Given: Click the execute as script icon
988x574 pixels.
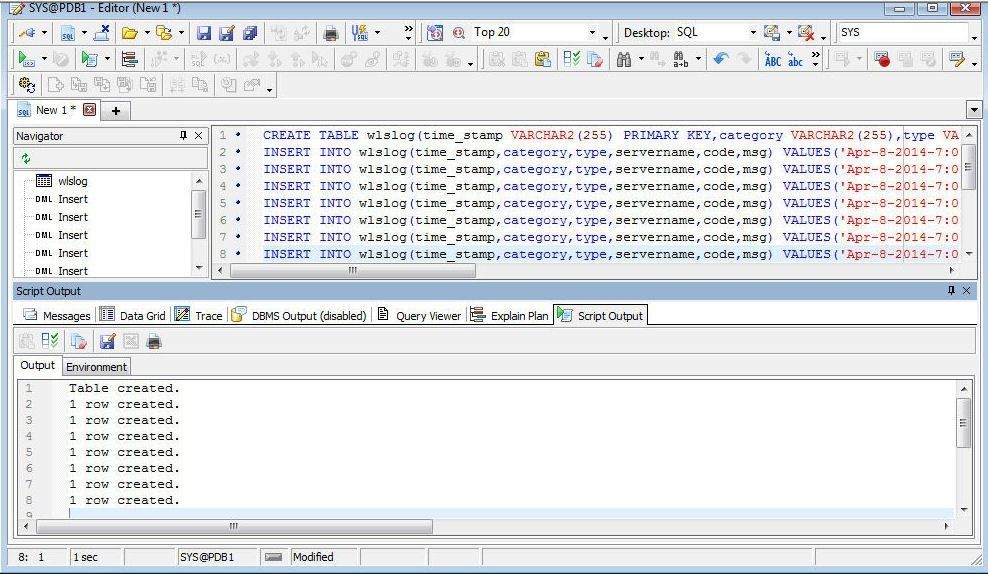Looking at the screenshot, I should click(89, 59).
